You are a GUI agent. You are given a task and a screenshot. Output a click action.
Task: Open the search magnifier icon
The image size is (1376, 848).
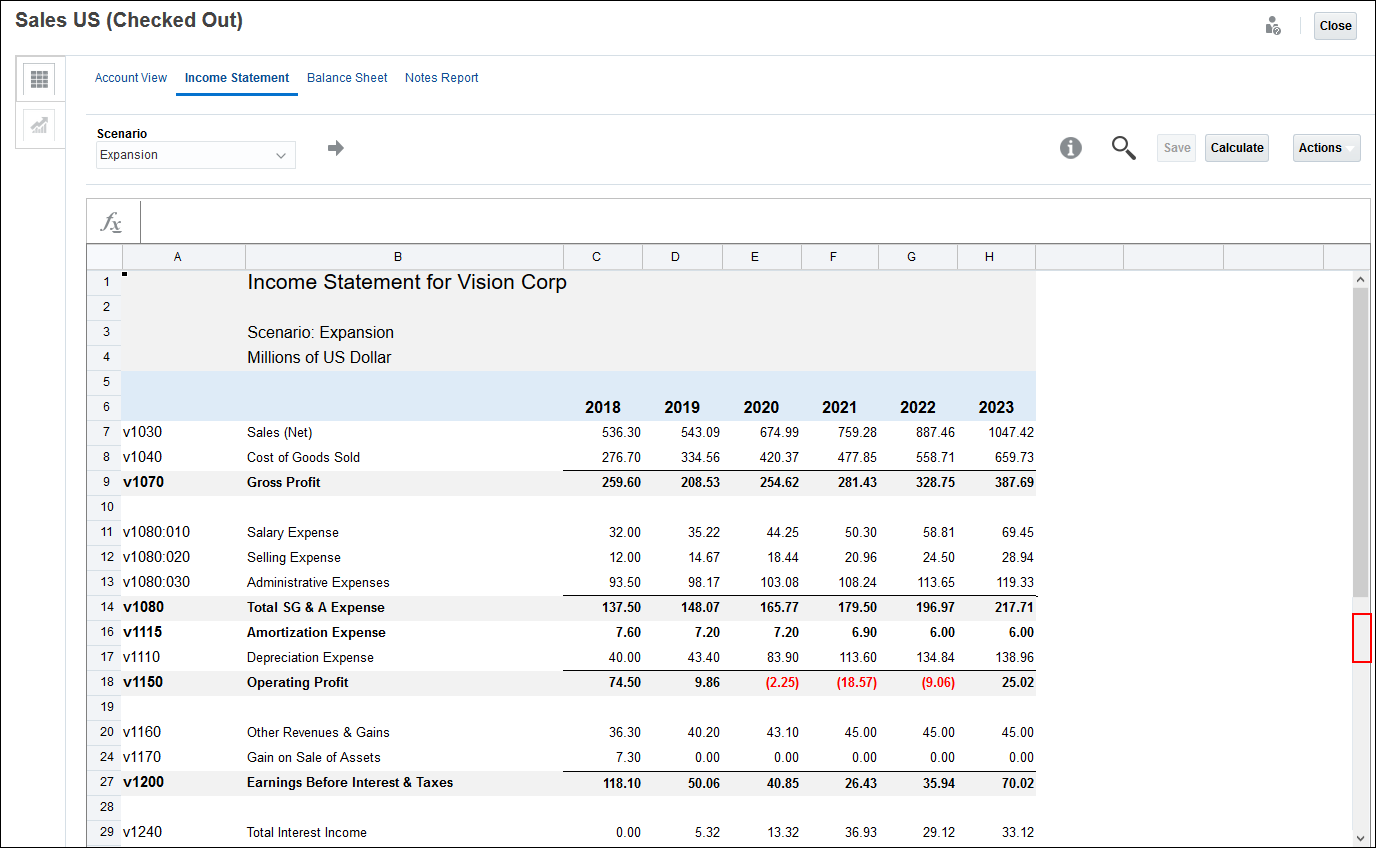click(x=1123, y=147)
